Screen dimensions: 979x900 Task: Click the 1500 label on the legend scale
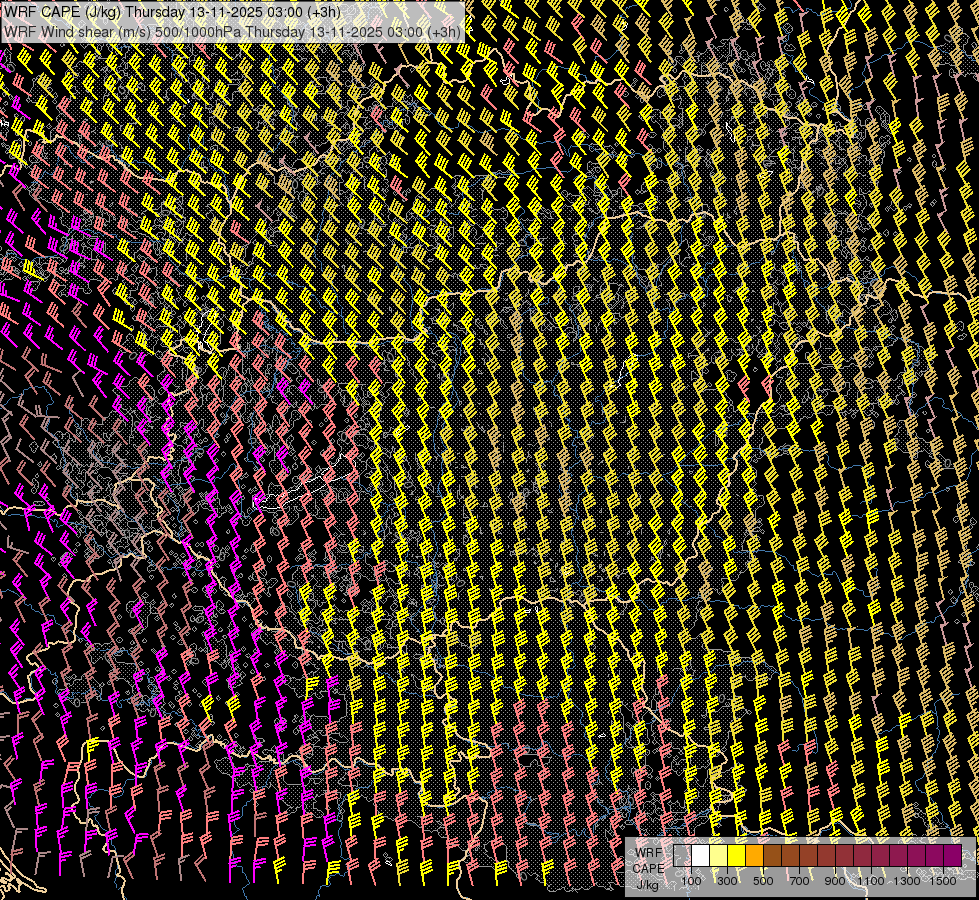[x=942, y=882]
